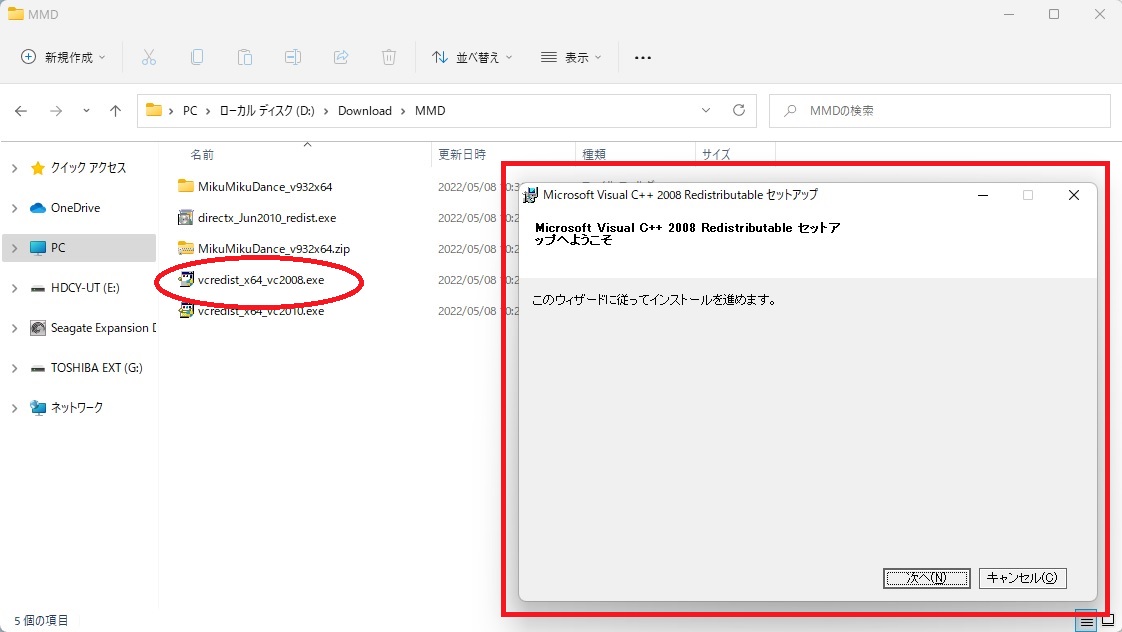Click the HDCY-UT (E:) drive icon
Viewport: 1122px width, 632px height.
(x=38, y=288)
